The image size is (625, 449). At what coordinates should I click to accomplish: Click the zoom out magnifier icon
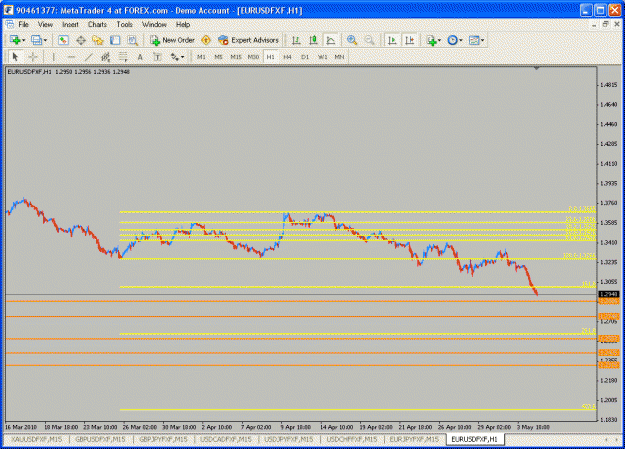click(x=369, y=40)
